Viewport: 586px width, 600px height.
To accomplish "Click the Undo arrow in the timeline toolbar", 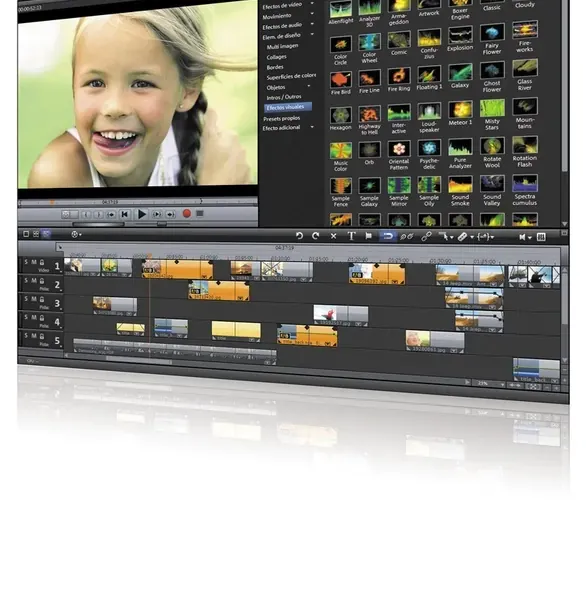I will 299,236.
